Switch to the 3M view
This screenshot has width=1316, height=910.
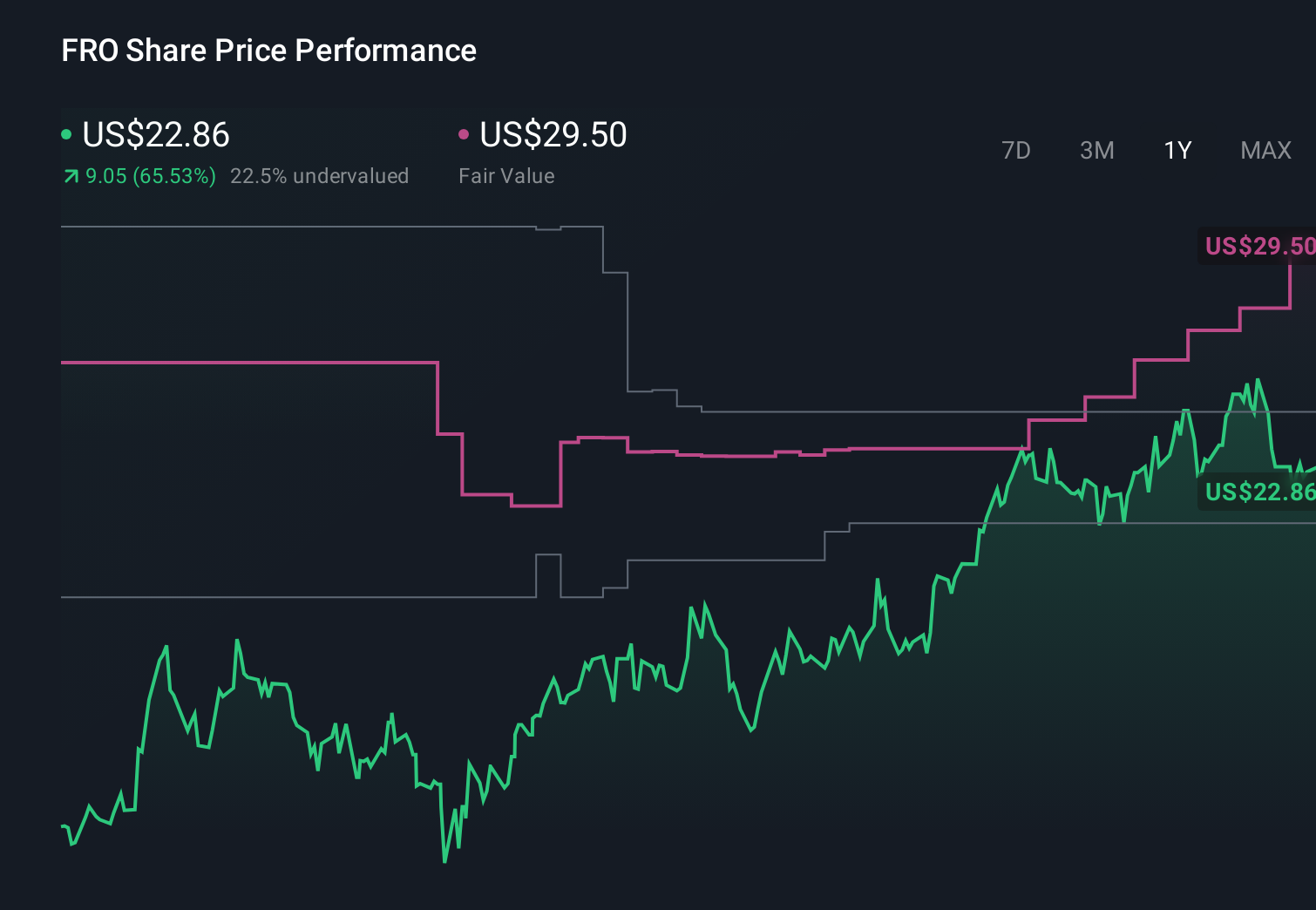point(1096,150)
